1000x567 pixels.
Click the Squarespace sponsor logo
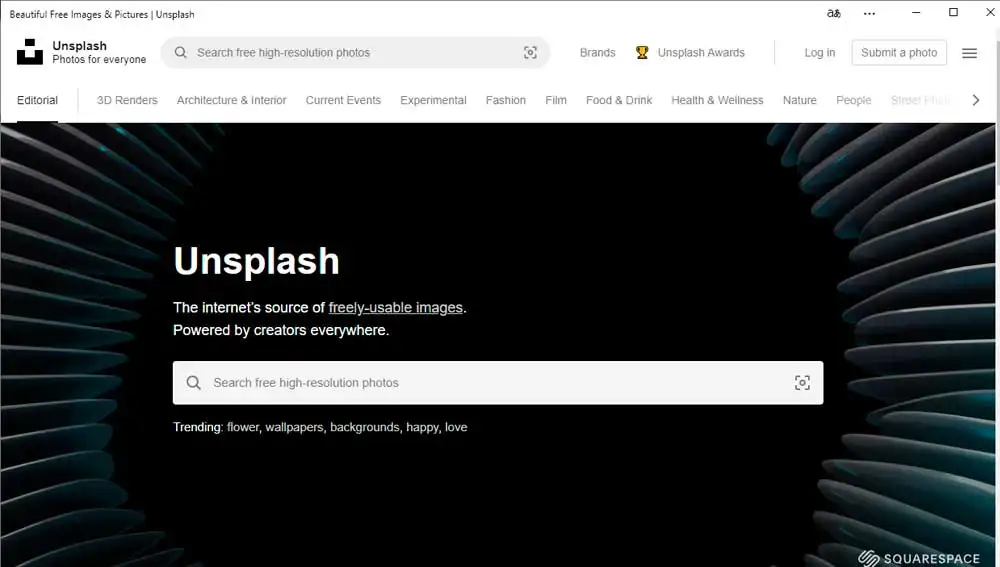point(918,559)
